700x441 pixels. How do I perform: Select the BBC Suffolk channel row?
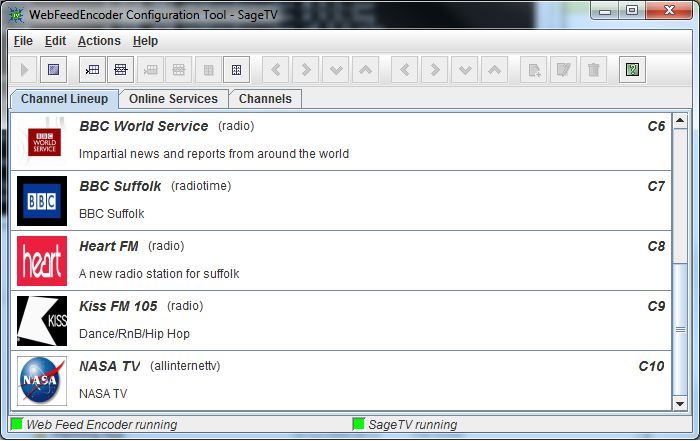340,200
